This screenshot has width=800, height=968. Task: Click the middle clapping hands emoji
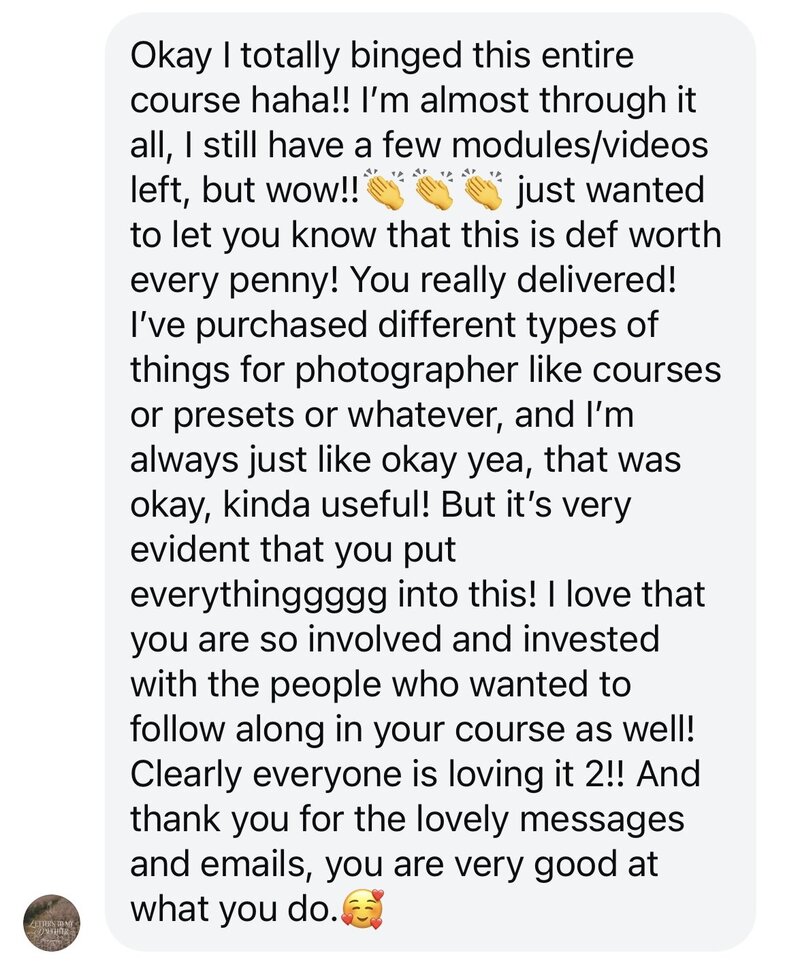[x=433, y=189]
